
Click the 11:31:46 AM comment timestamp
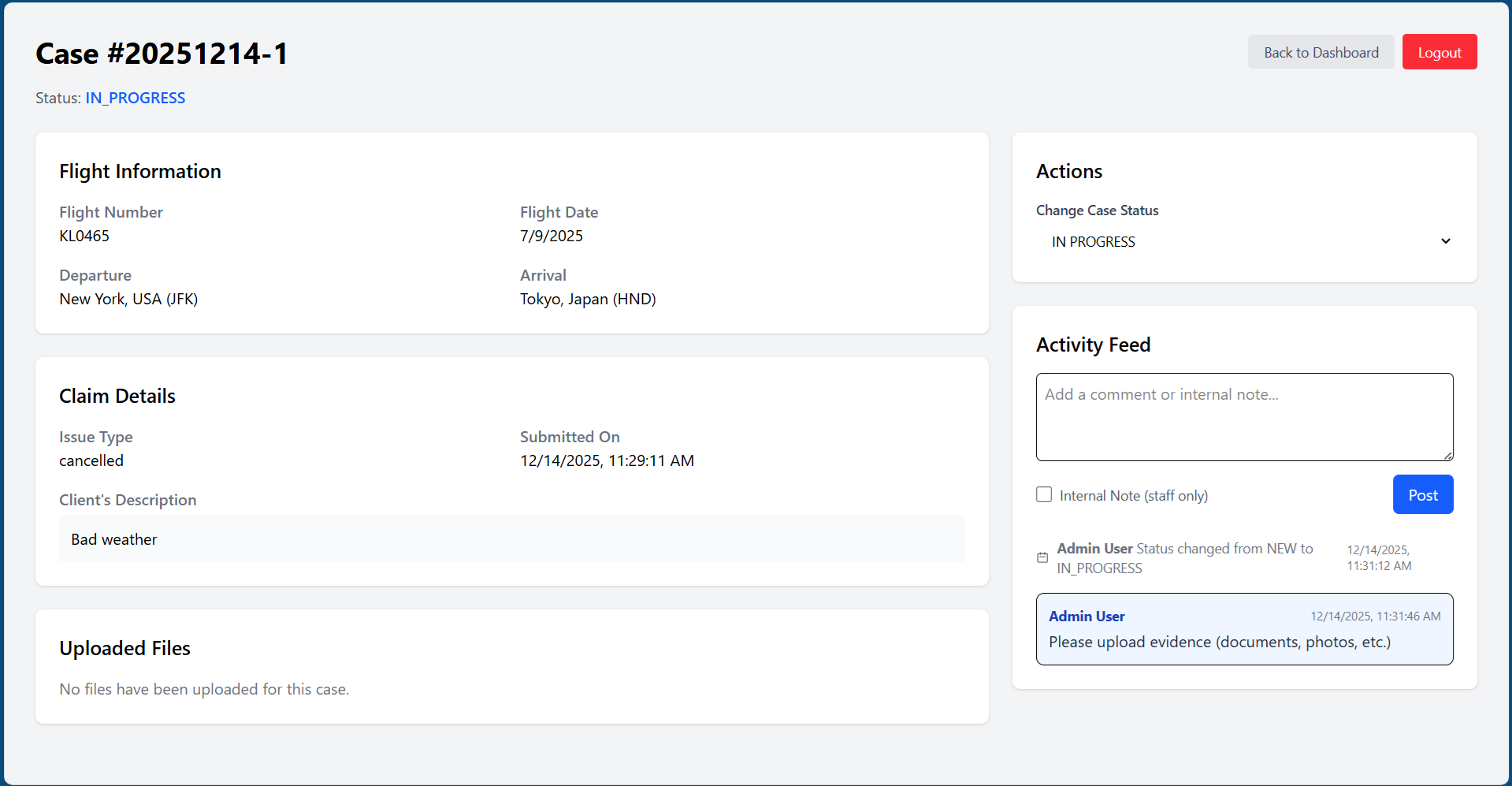(1375, 617)
